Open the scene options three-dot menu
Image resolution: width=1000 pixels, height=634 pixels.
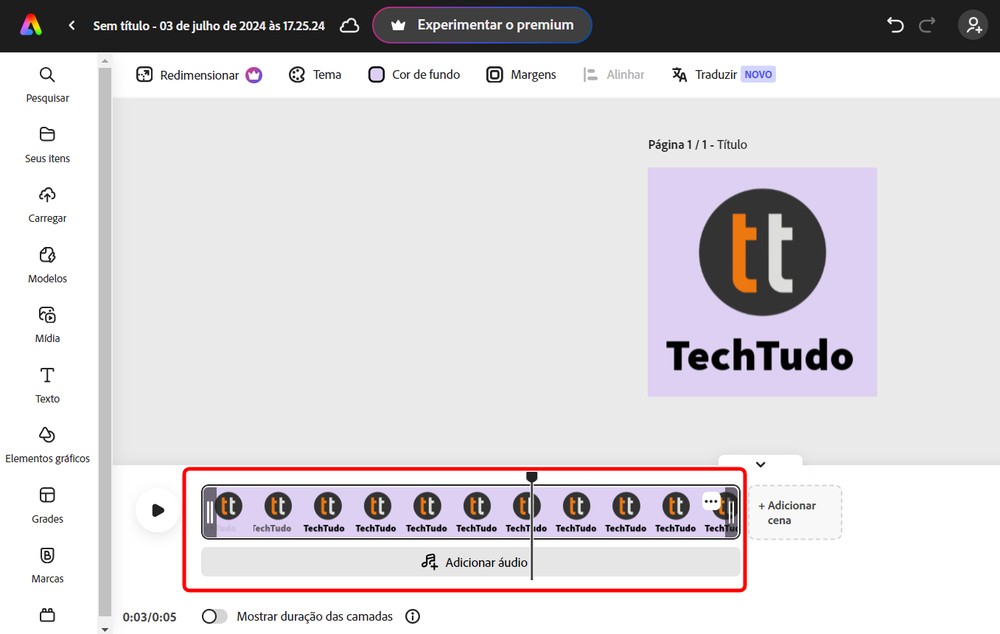[x=710, y=501]
